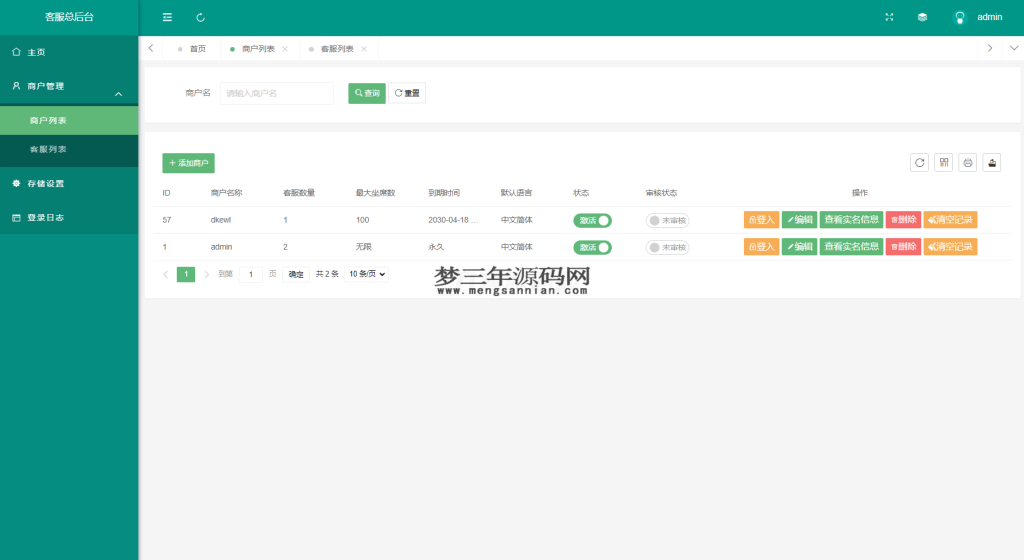Open the column filter grid icon
Viewport: 1024px width, 560px height.
944,163
